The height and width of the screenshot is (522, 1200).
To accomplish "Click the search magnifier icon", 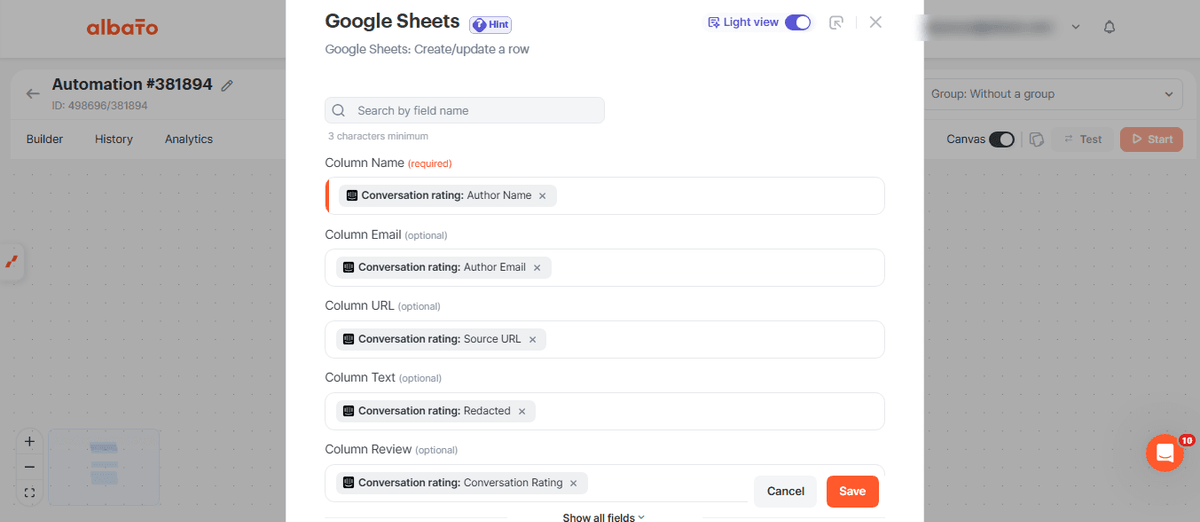I will [339, 110].
